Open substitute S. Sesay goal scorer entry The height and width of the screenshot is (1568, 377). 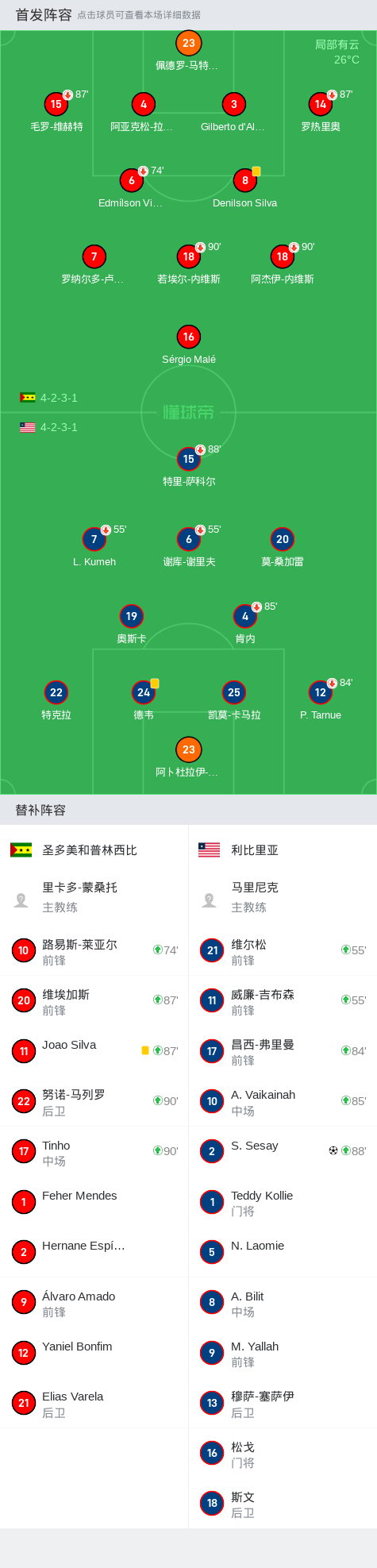pos(283,1151)
